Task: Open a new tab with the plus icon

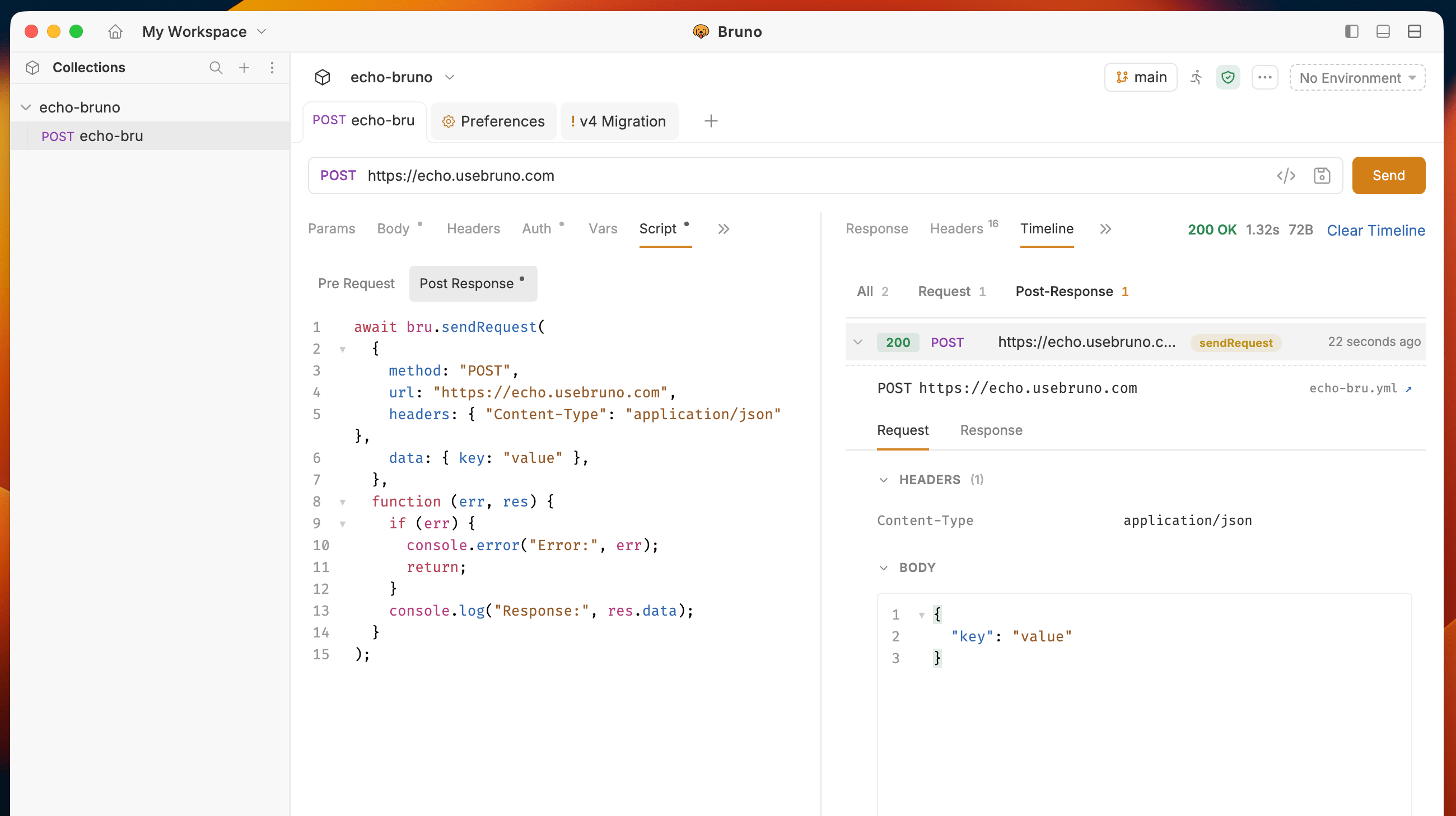Action: click(711, 121)
